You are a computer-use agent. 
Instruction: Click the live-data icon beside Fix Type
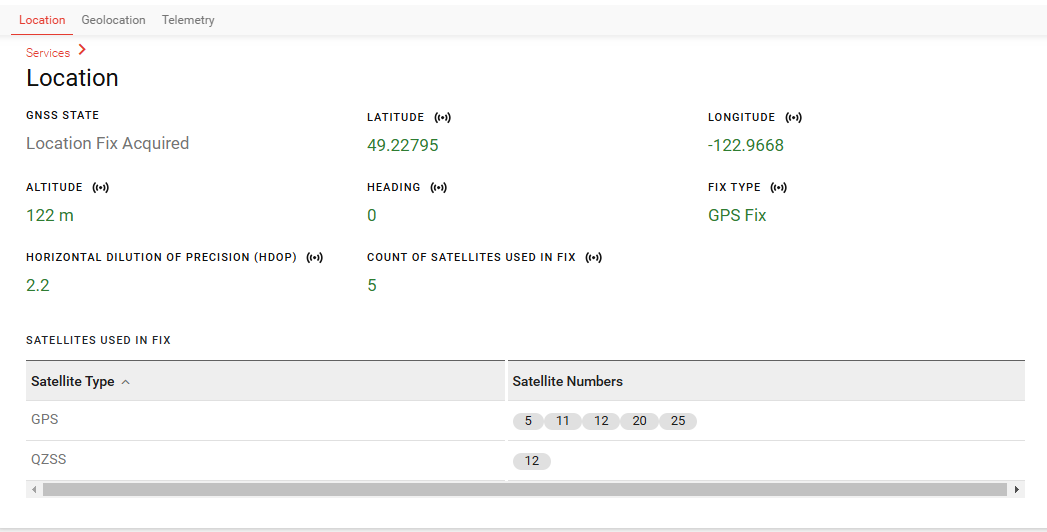779,188
